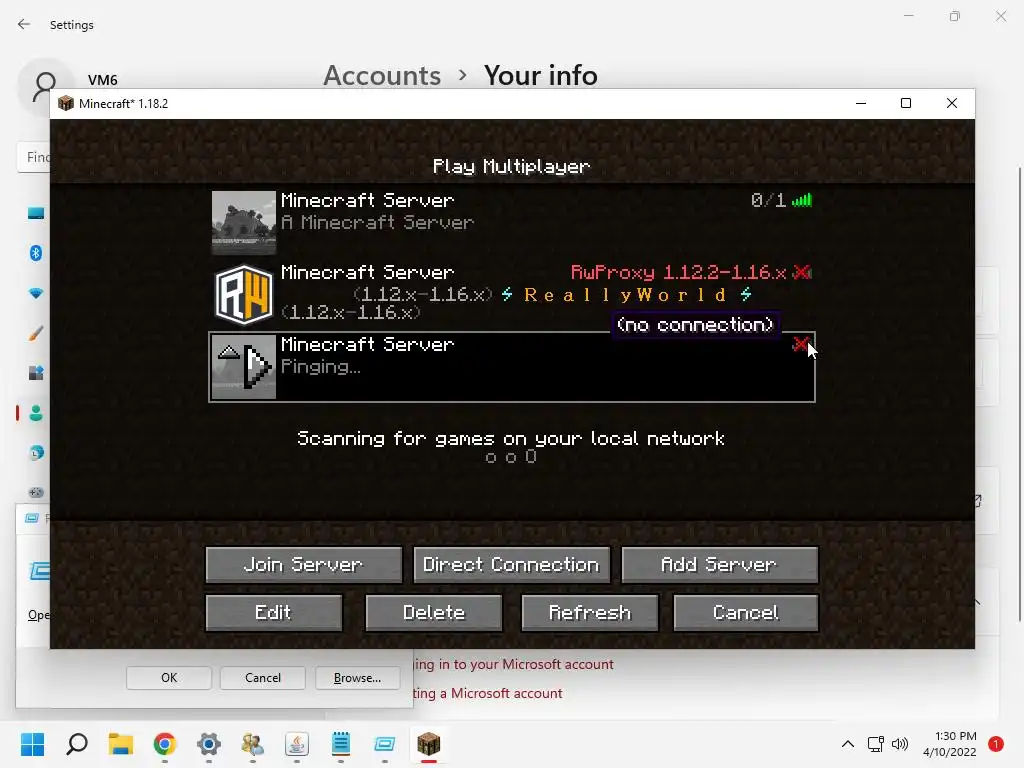Screen dimensions: 1024x768
Task: Open clock and date 1:30 PM
Action: click(x=950, y=744)
